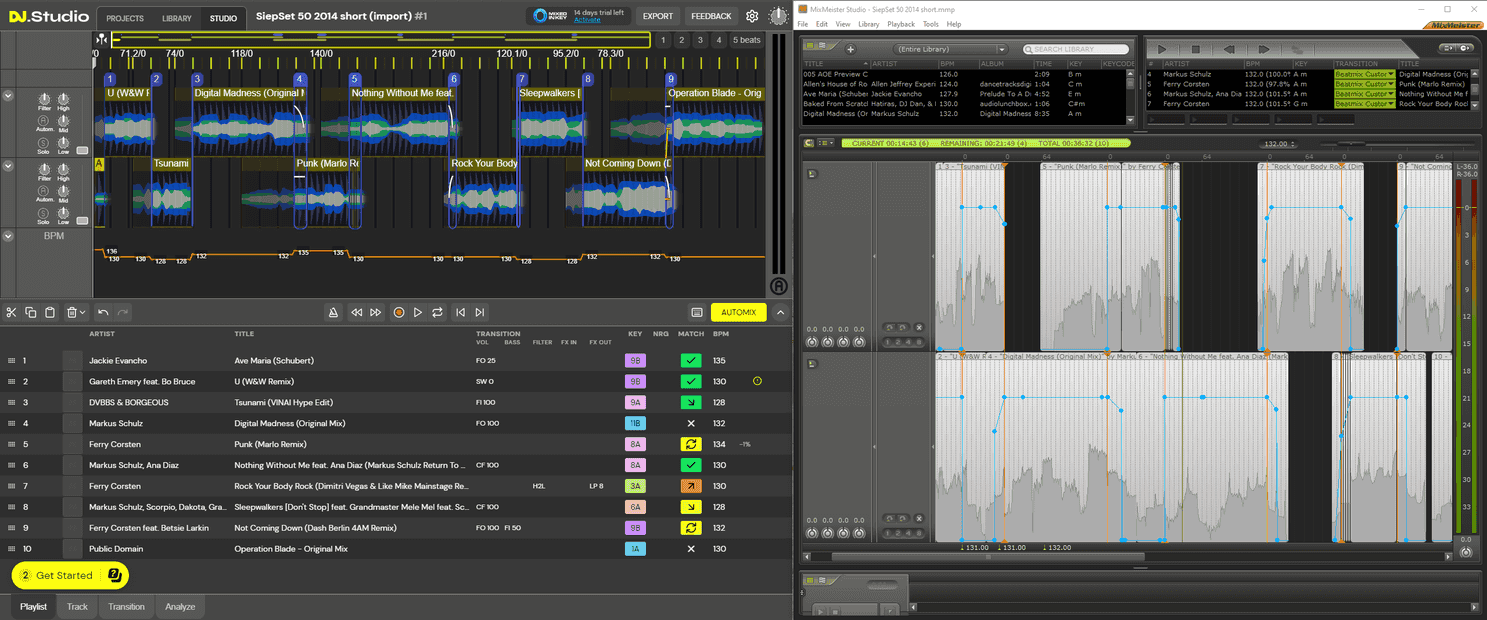Toggle Solo on the top deck strip

[x=43, y=145]
